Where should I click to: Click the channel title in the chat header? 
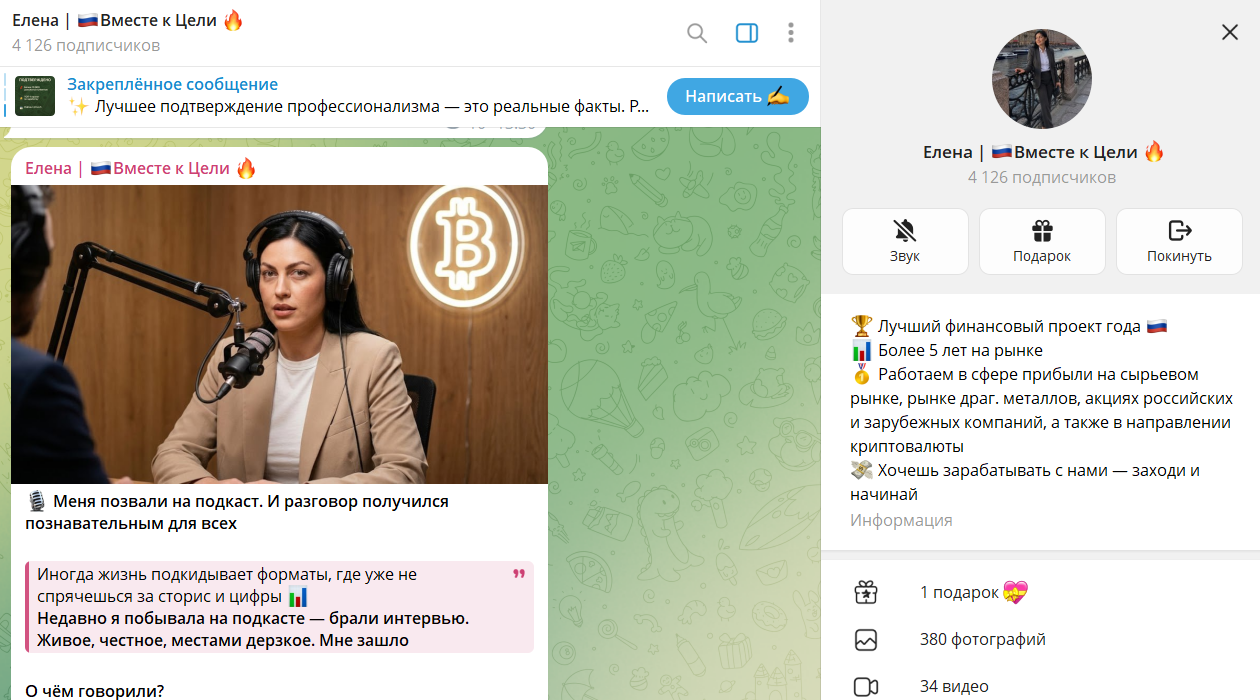pyautogui.click(x=128, y=21)
